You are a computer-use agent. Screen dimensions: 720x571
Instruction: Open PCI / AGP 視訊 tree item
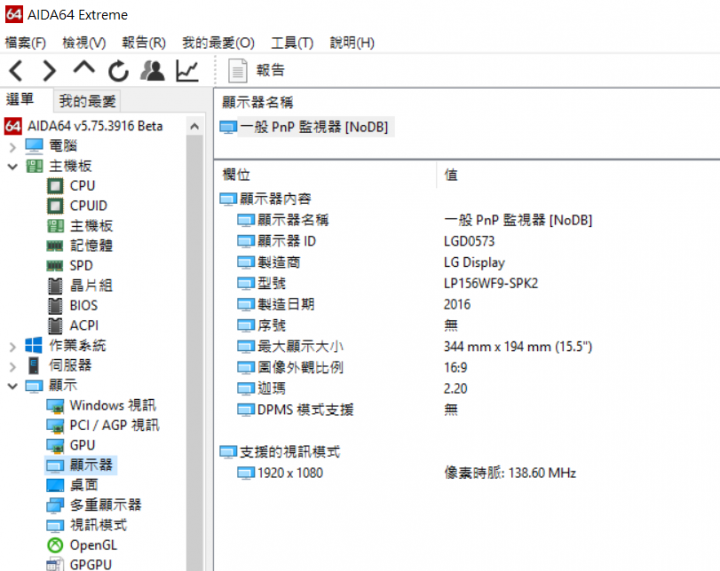pyautogui.click(x=103, y=425)
